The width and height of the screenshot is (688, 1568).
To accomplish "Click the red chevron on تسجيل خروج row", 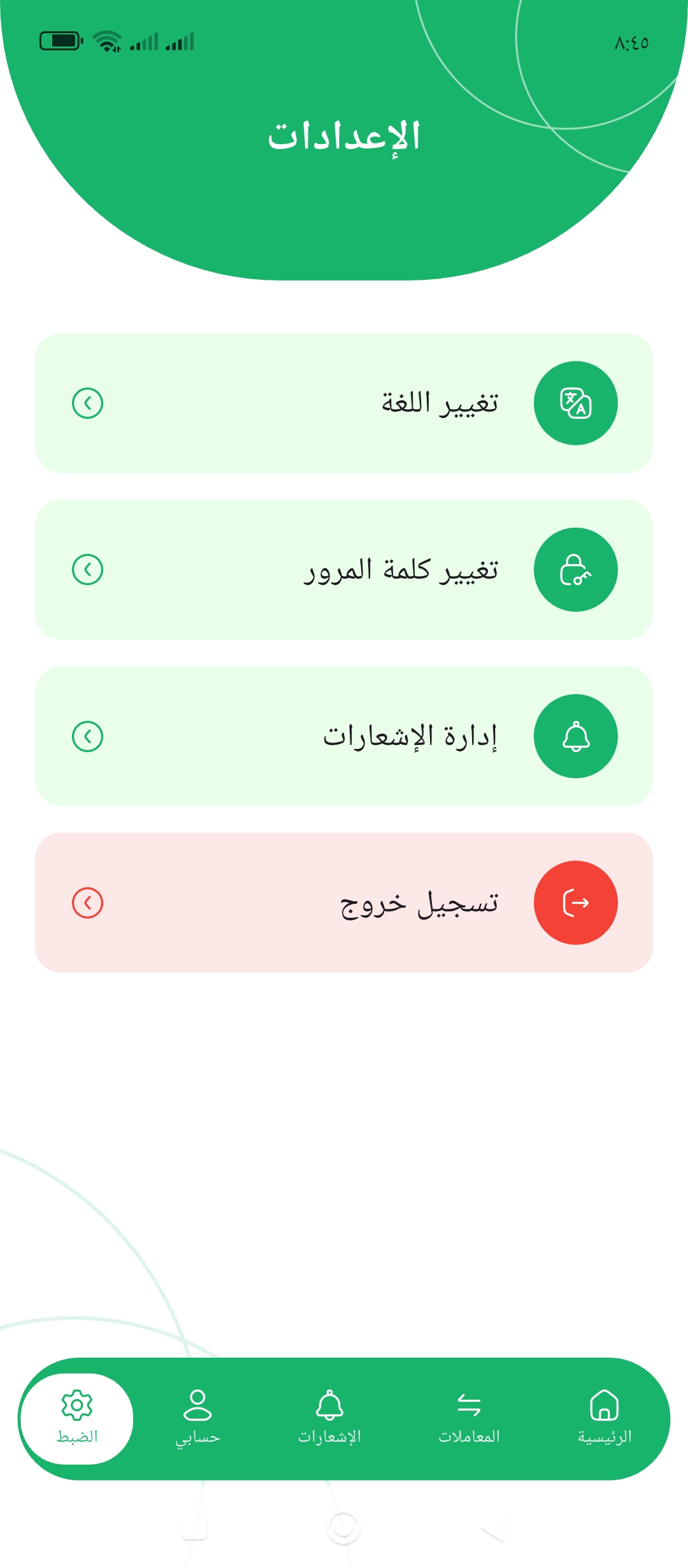I will point(88,903).
